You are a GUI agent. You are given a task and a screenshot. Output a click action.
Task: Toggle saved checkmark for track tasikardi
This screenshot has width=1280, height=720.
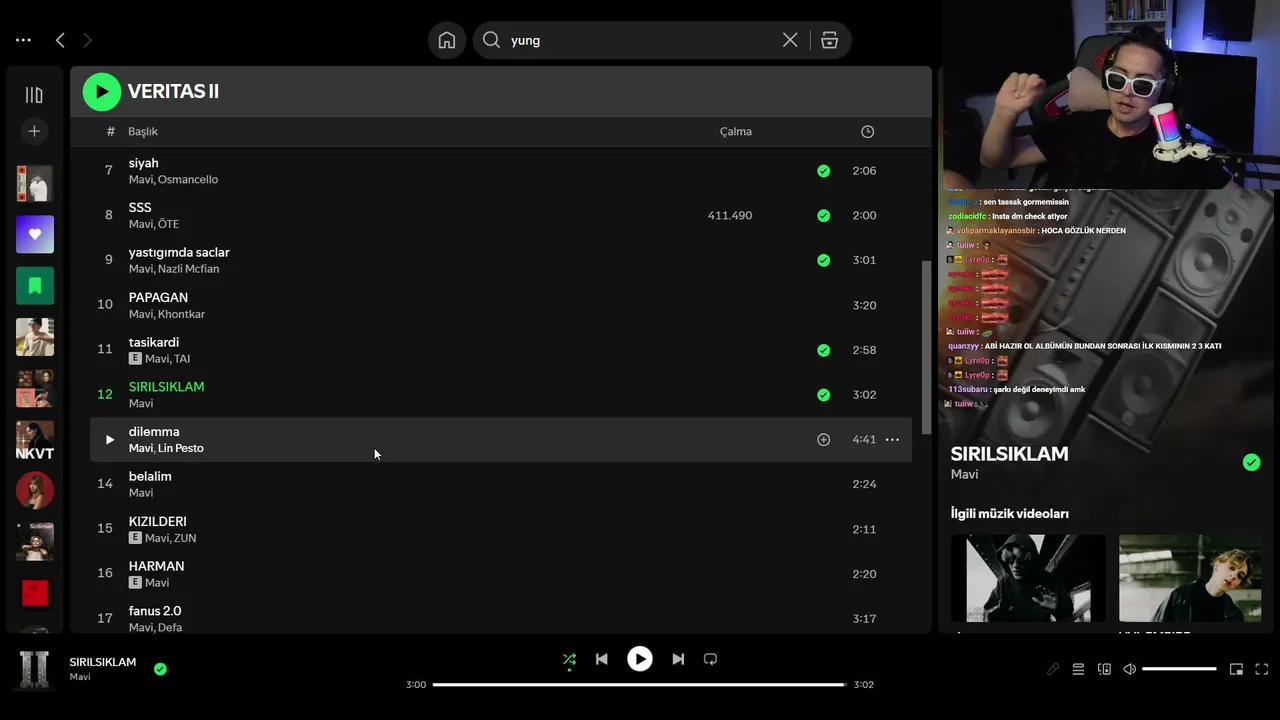click(x=823, y=350)
